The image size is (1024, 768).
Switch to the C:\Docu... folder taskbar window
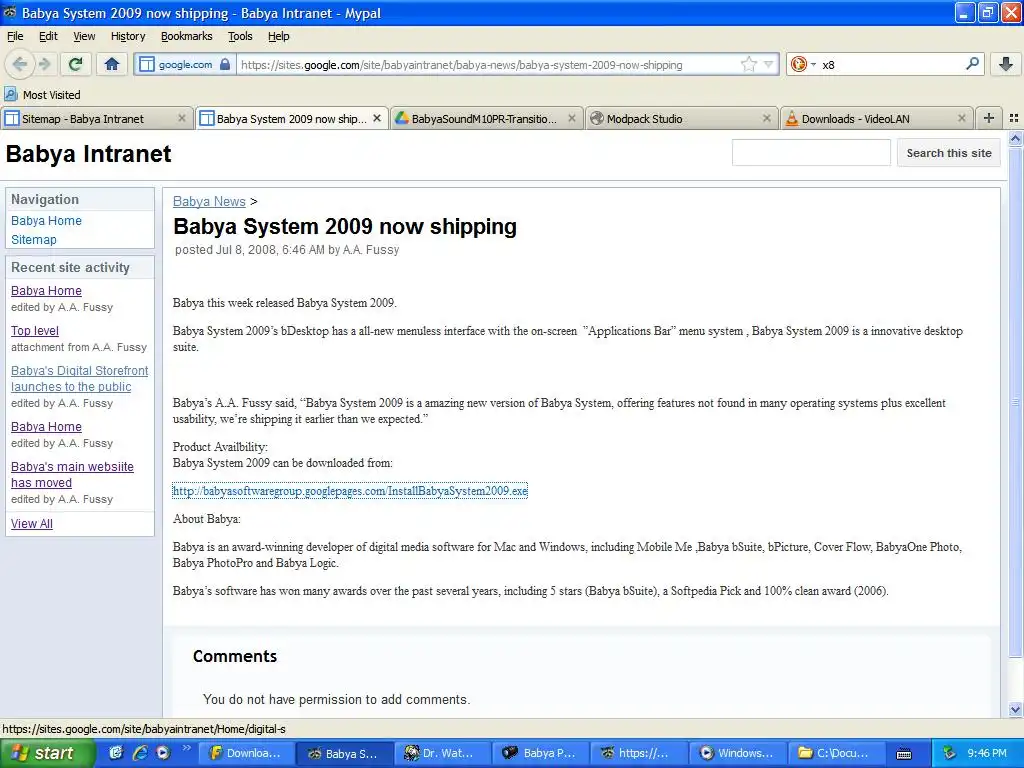(836, 754)
